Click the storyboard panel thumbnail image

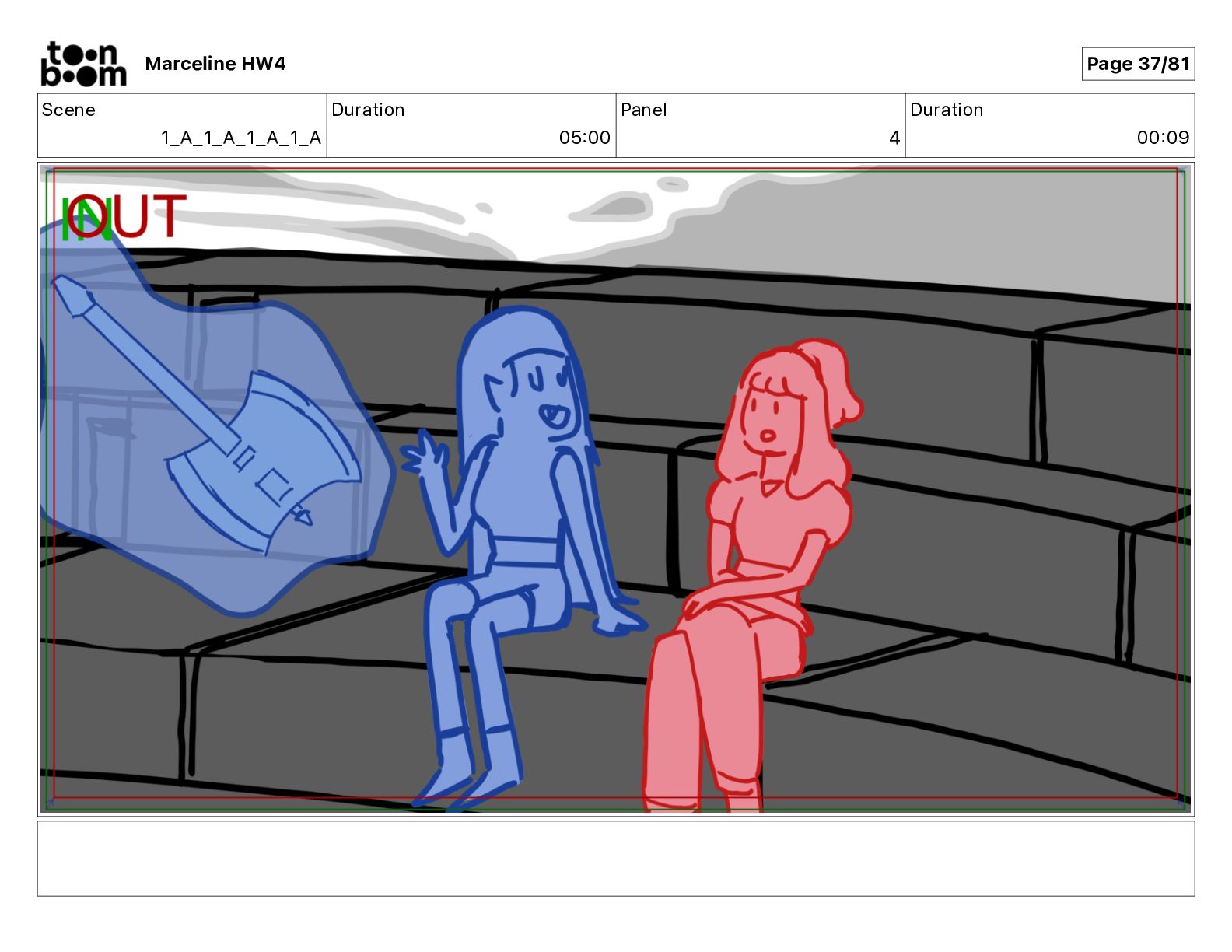coord(616,489)
